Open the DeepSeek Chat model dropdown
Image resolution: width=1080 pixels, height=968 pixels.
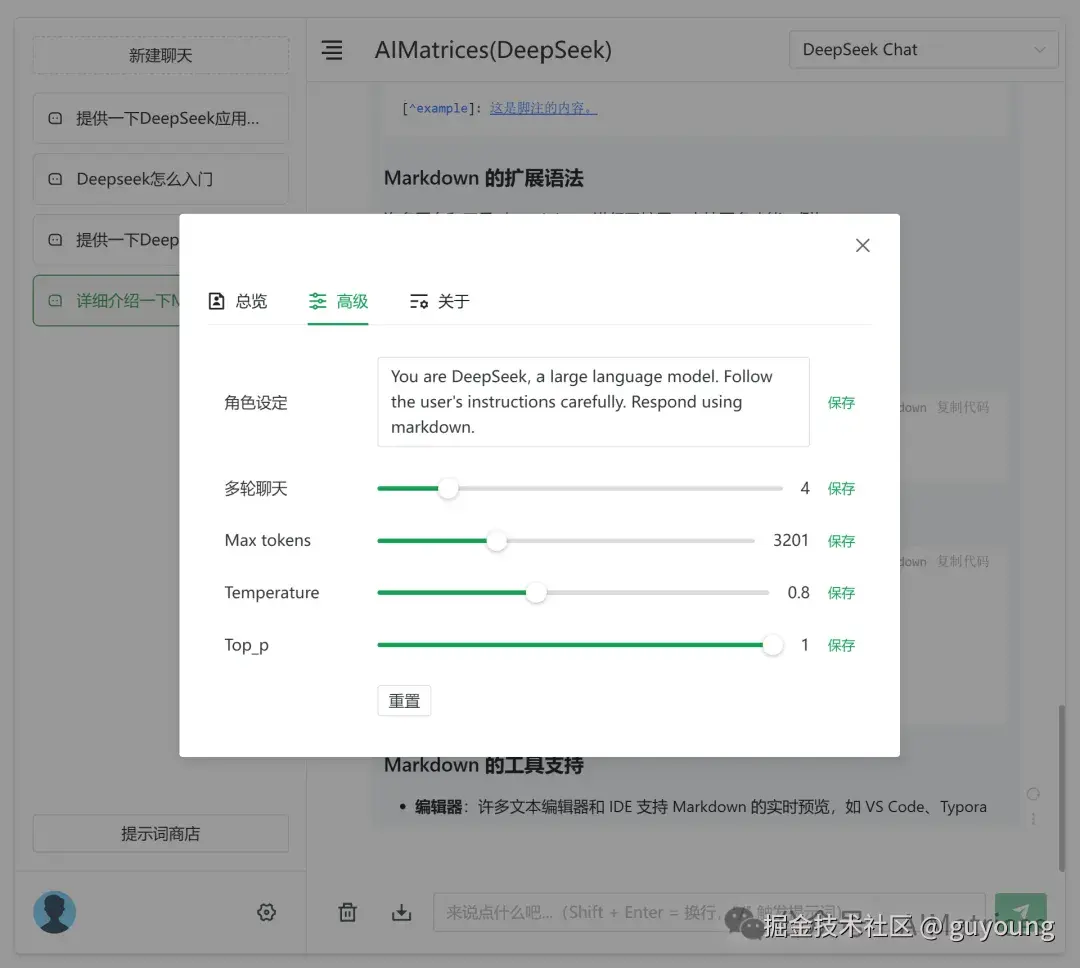(x=922, y=48)
